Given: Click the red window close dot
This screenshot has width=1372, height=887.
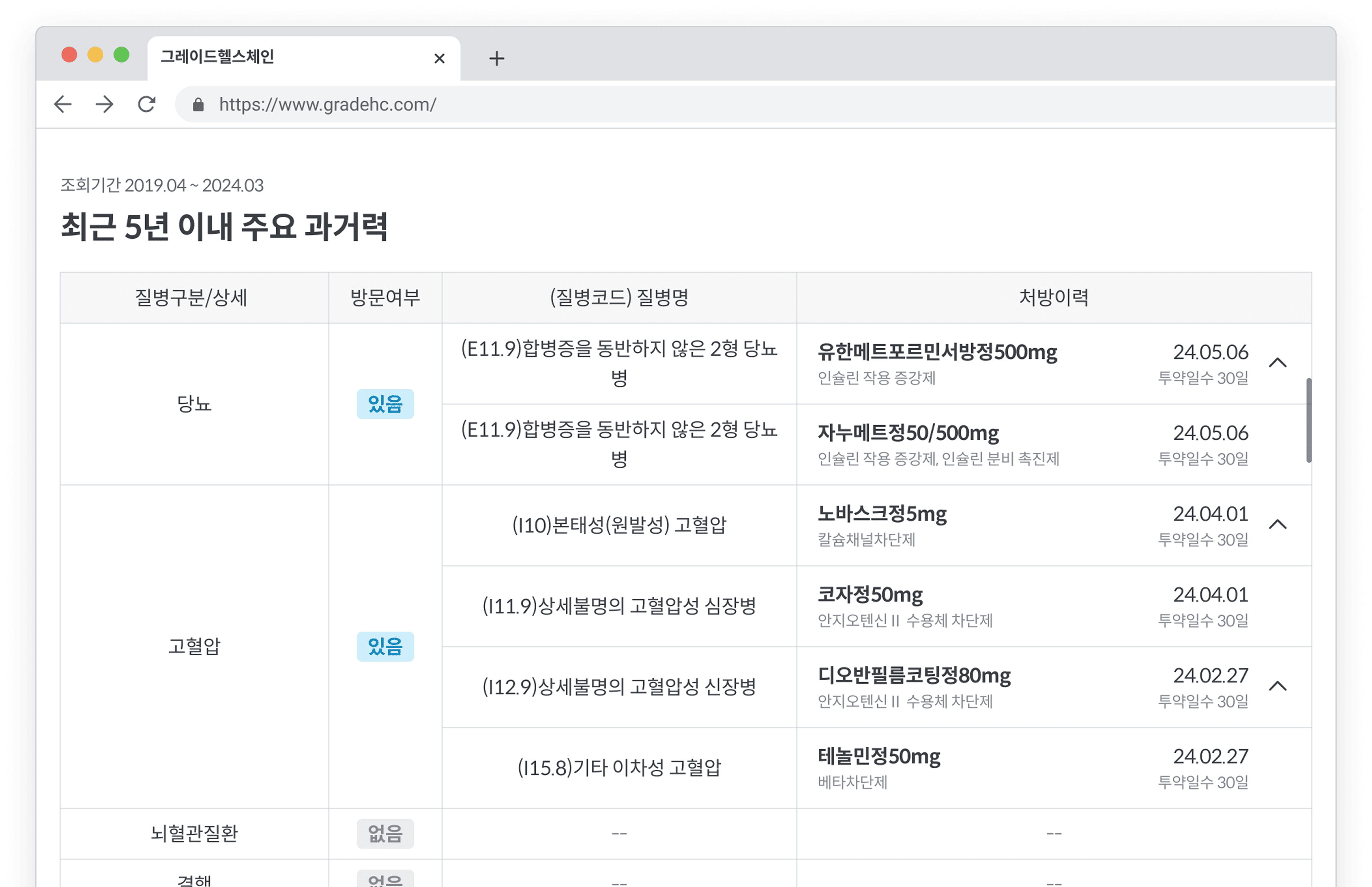Looking at the screenshot, I should [69, 55].
